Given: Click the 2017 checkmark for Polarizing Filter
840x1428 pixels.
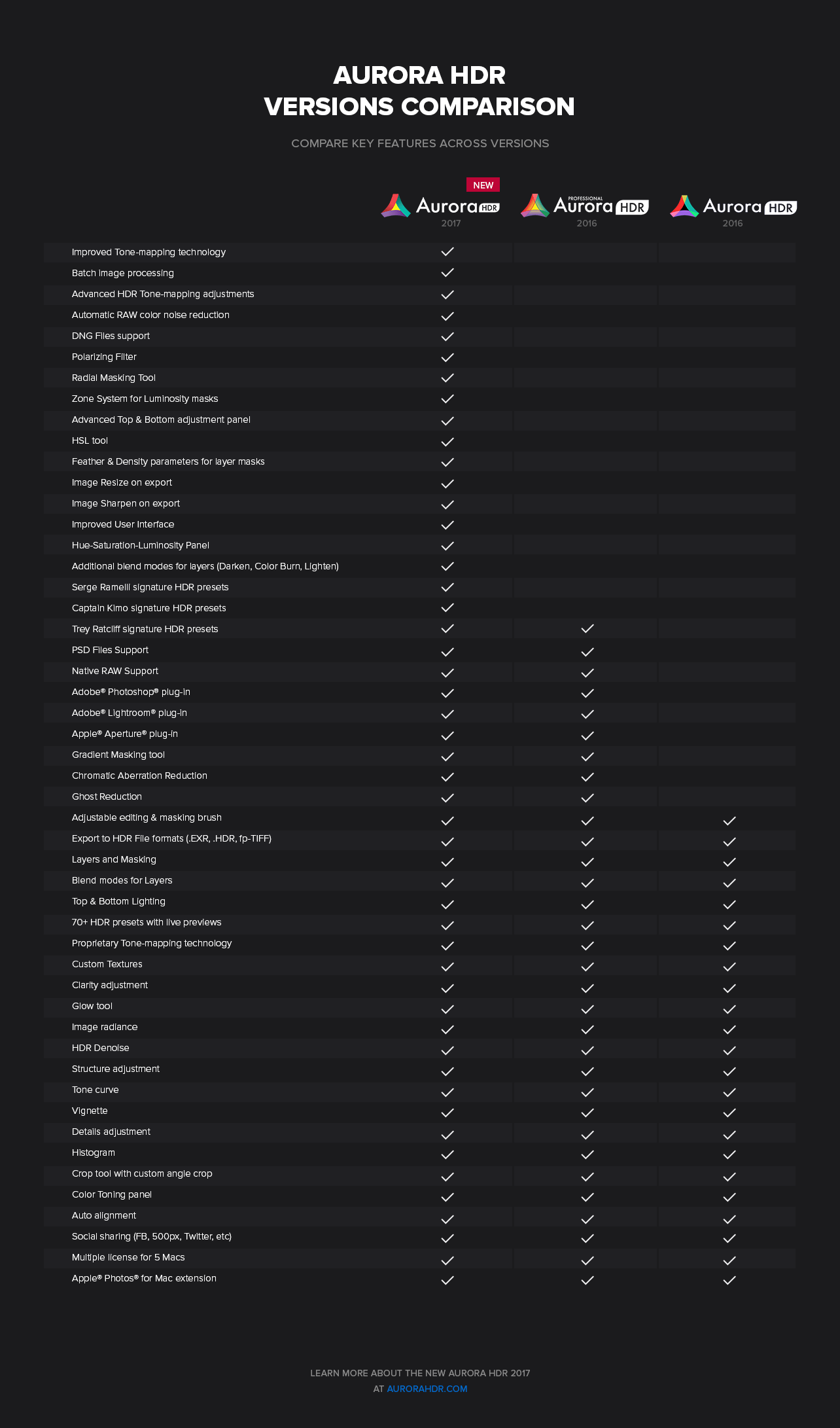Looking at the screenshot, I should tap(447, 357).
